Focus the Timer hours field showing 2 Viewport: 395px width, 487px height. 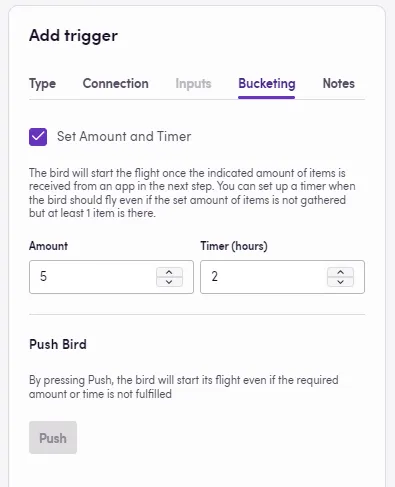click(x=282, y=277)
